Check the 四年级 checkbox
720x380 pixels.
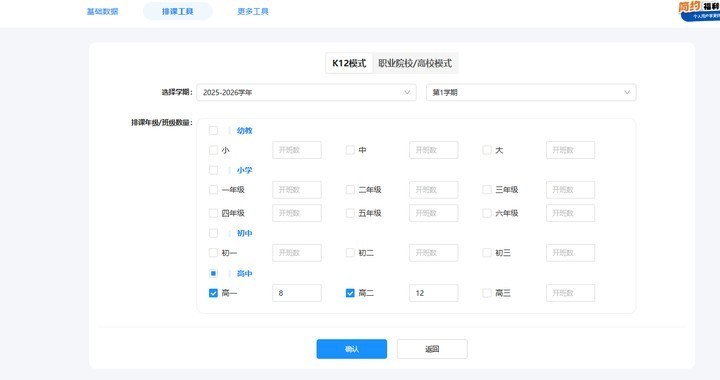tap(213, 213)
